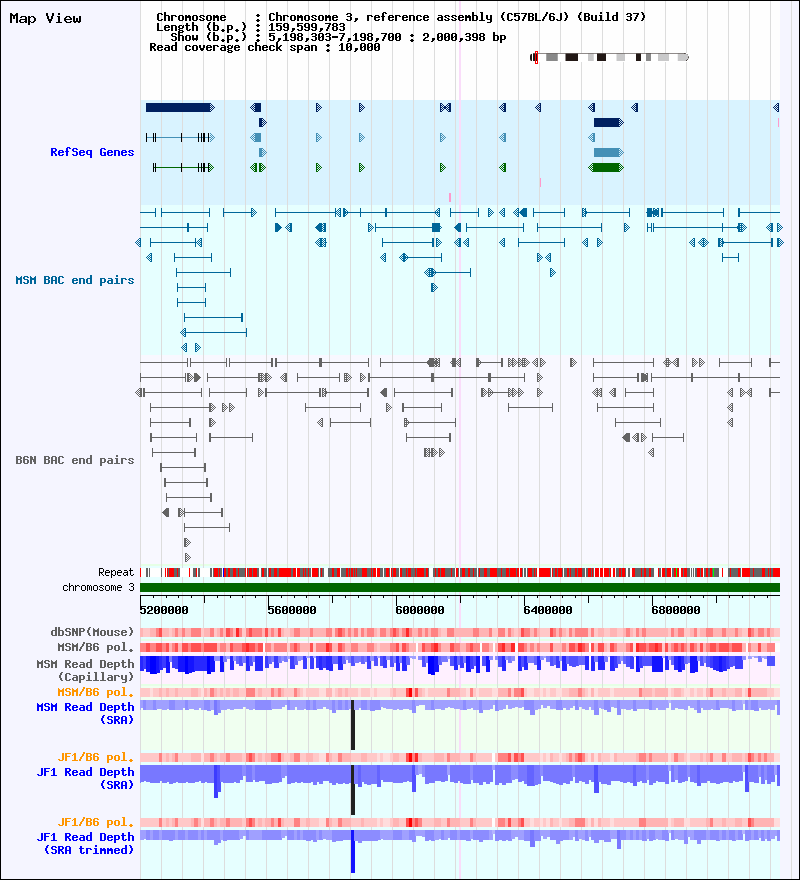Click the 5200000 ruler position
800x880 pixels.
164,610
